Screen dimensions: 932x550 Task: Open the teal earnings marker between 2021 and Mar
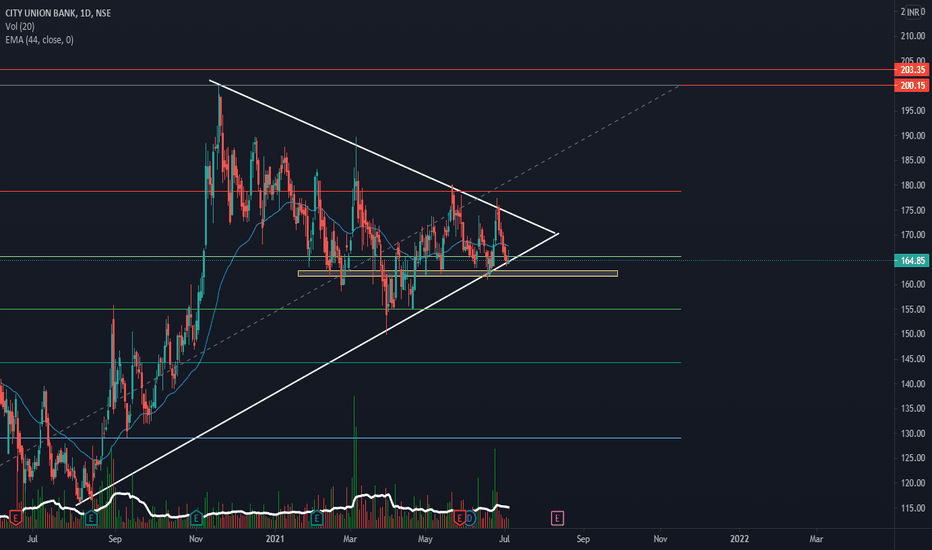(x=316, y=518)
